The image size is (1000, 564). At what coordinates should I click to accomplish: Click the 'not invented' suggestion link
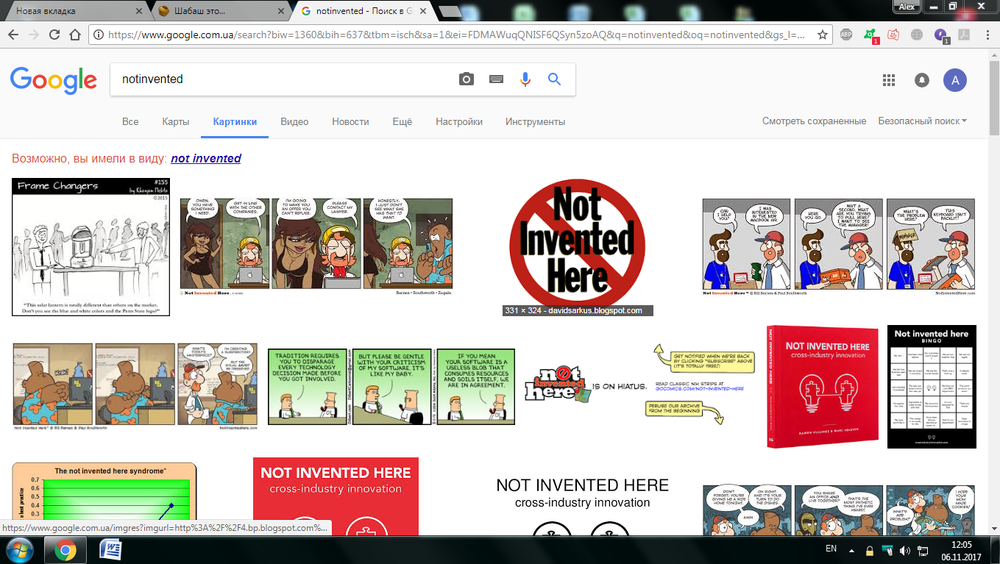(x=205, y=158)
